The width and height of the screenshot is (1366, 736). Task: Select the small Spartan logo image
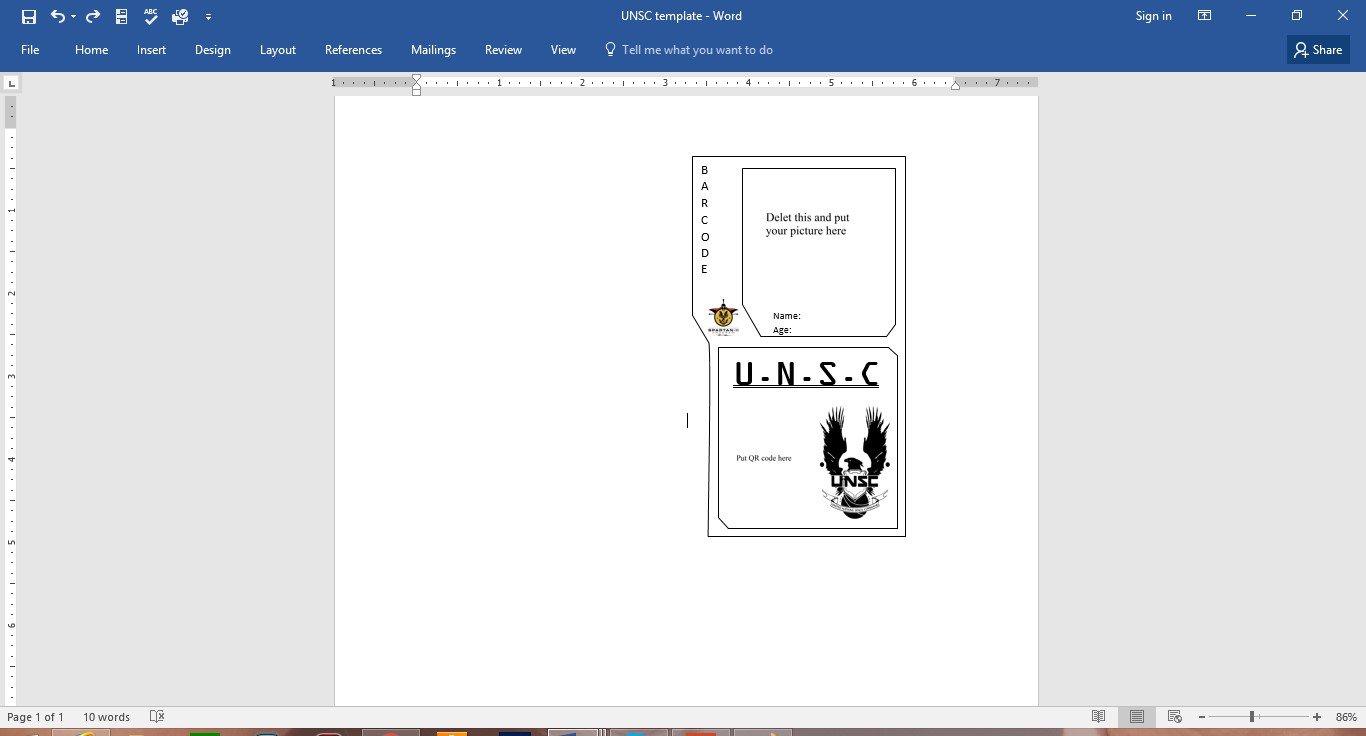pos(723,317)
